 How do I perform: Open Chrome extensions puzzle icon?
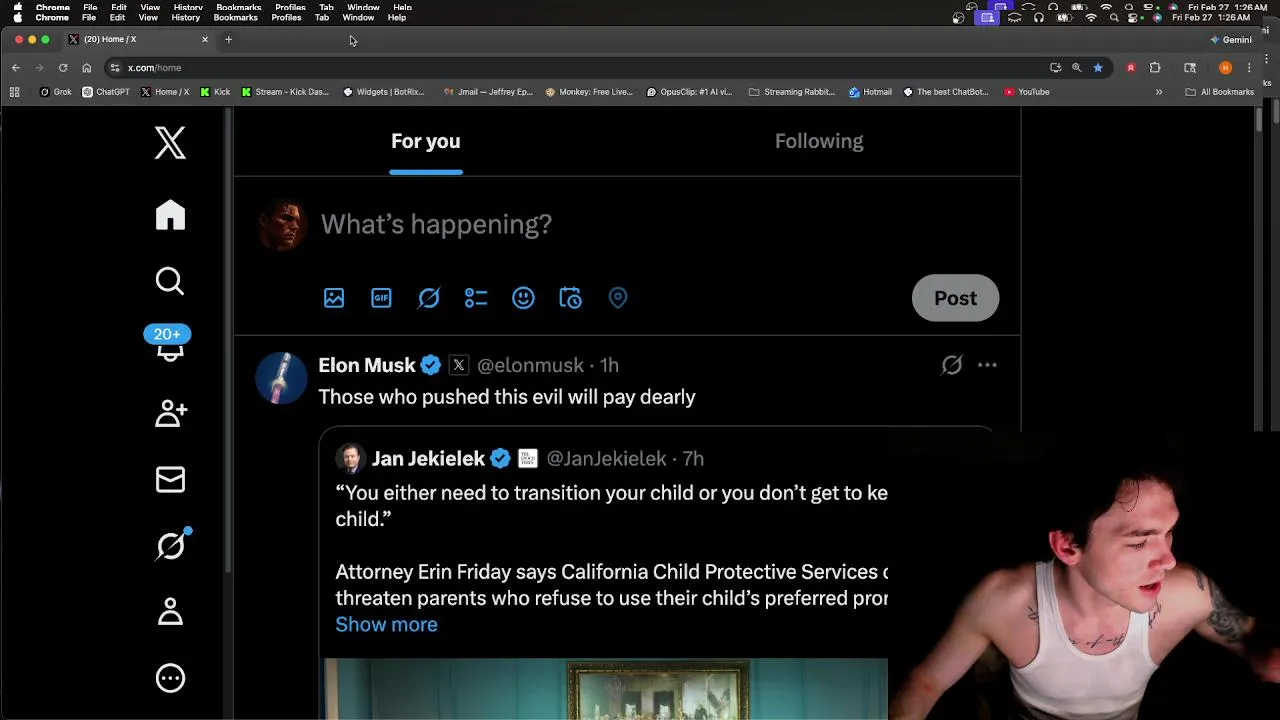(1155, 68)
